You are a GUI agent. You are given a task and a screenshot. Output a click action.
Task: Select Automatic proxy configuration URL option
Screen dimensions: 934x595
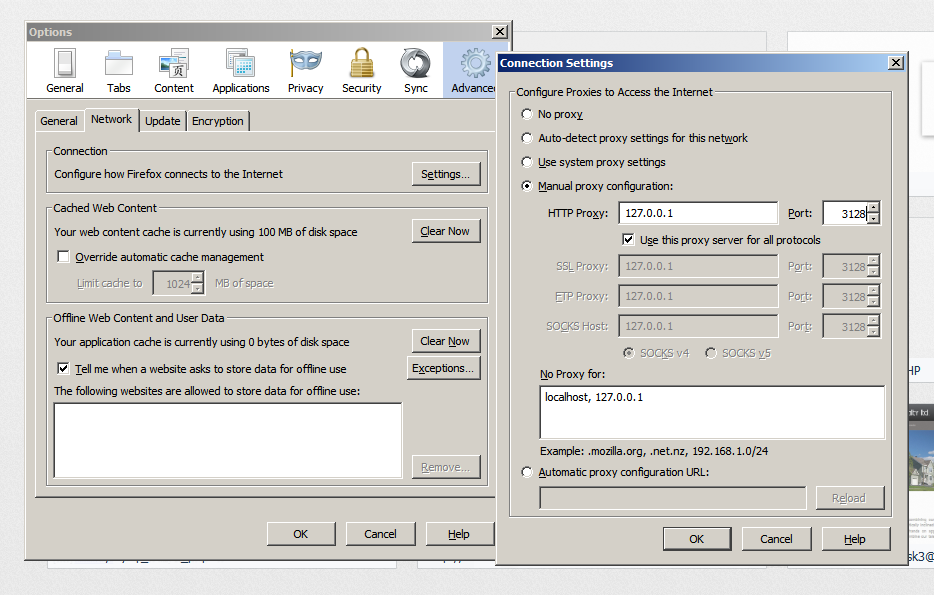(x=527, y=472)
